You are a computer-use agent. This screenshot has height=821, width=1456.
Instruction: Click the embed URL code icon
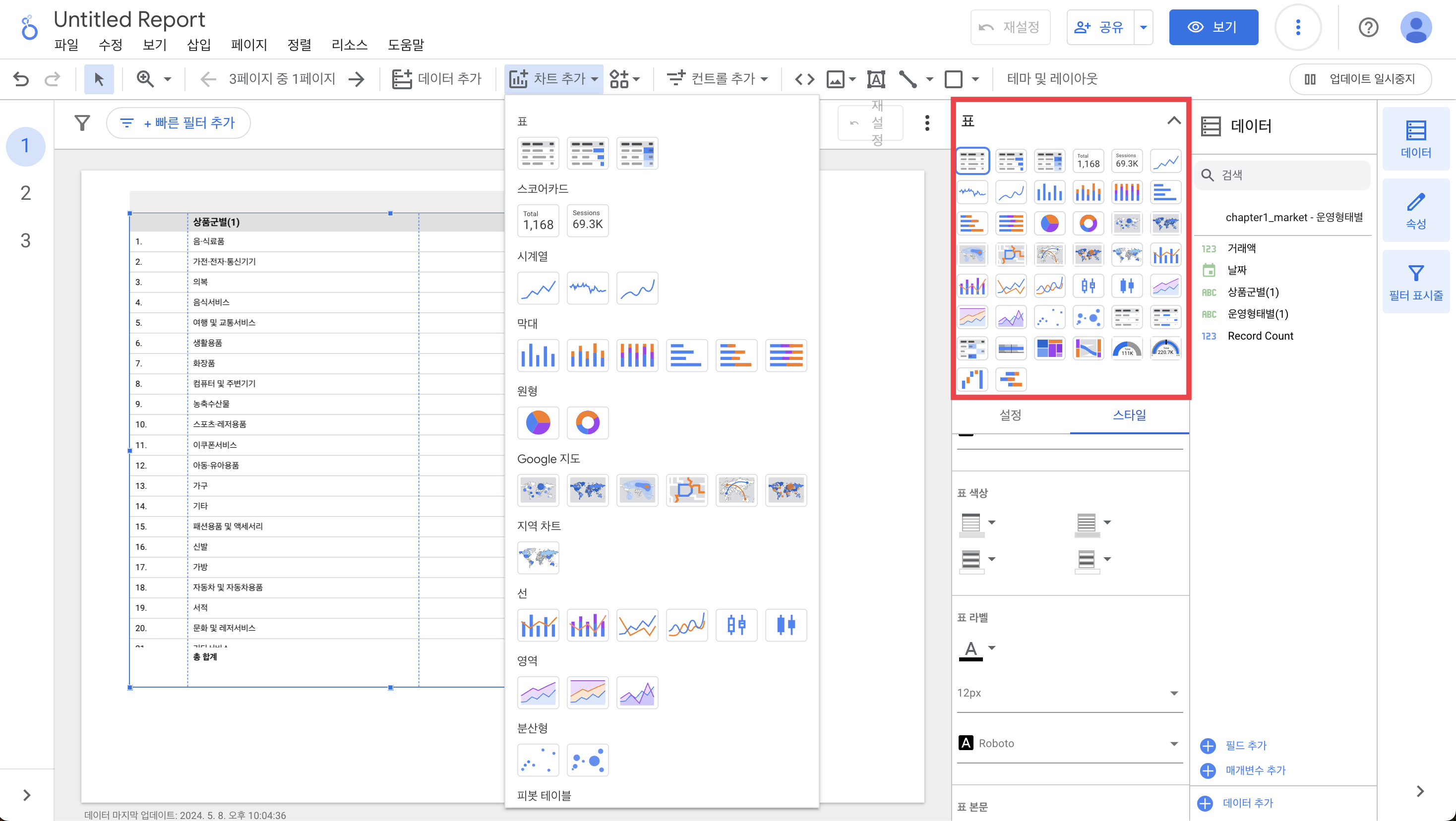[x=804, y=79]
